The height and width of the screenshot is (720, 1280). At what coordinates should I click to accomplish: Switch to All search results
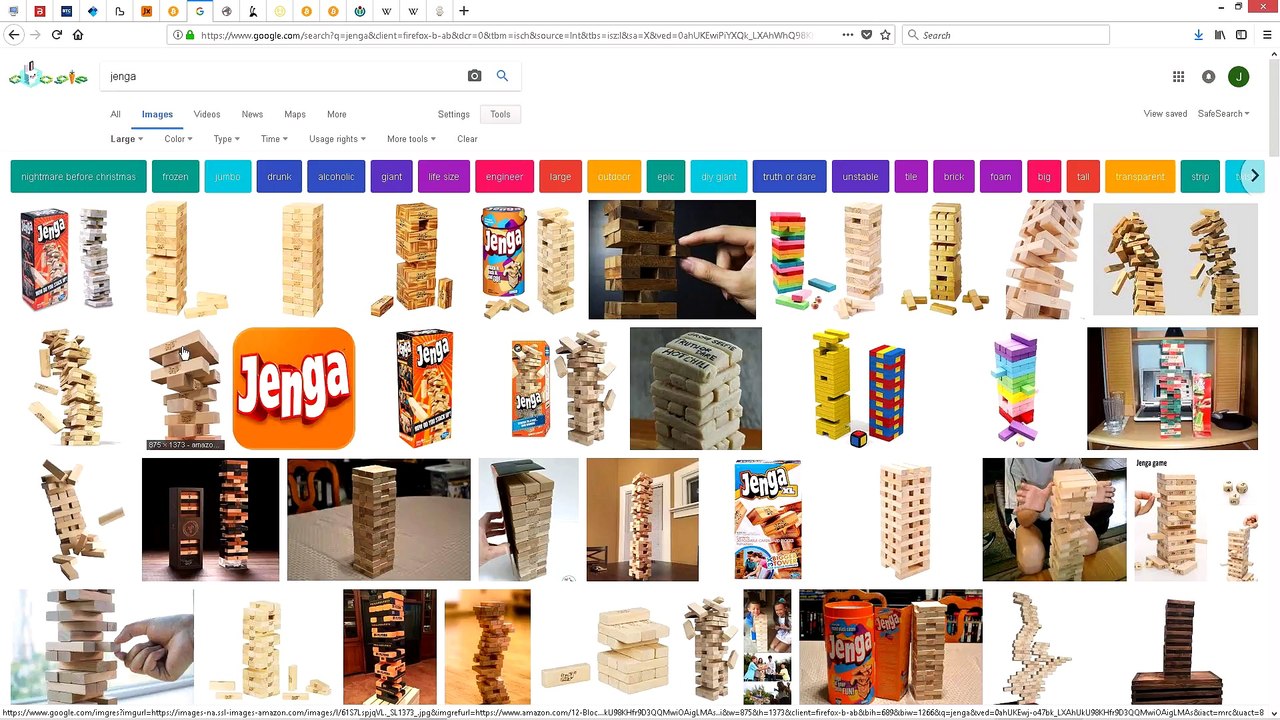pos(116,114)
